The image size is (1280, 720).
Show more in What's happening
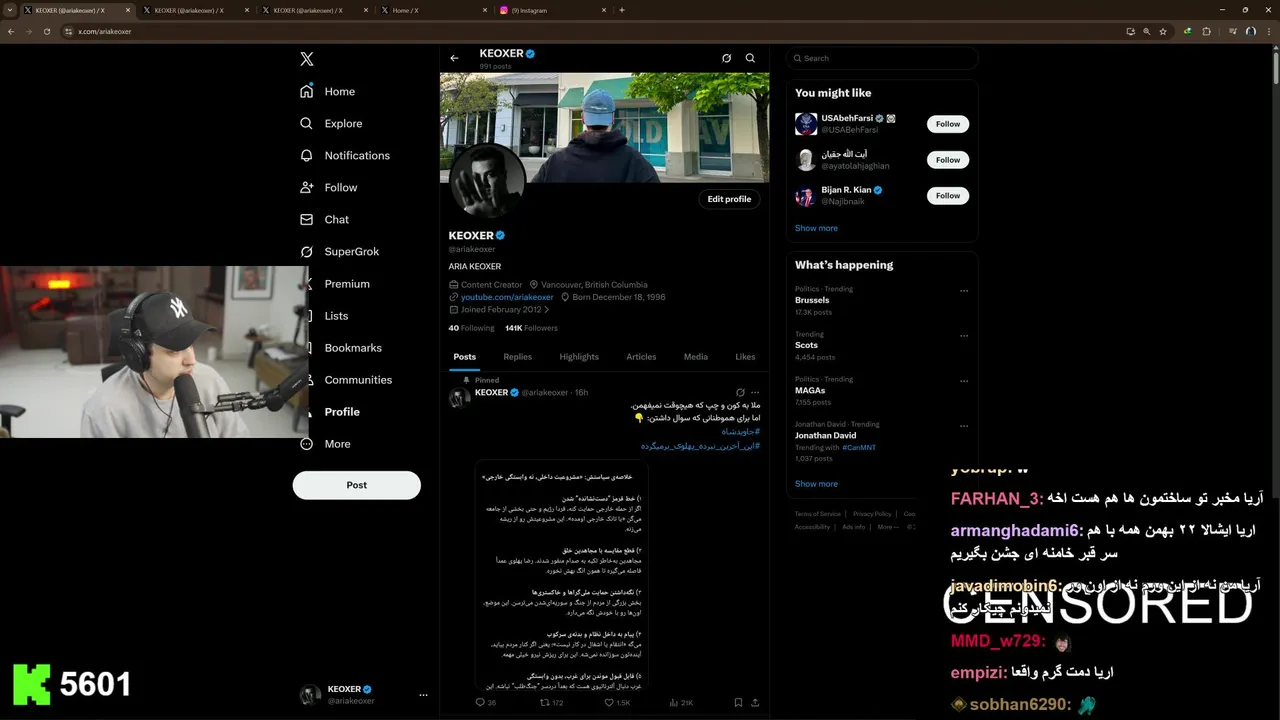coord(816,484)
